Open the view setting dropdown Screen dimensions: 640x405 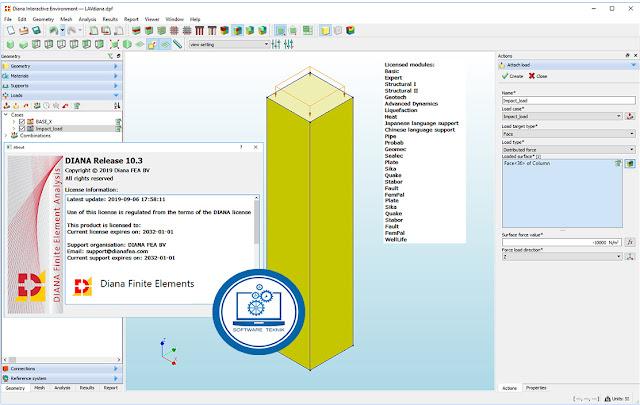click(229, 44)
